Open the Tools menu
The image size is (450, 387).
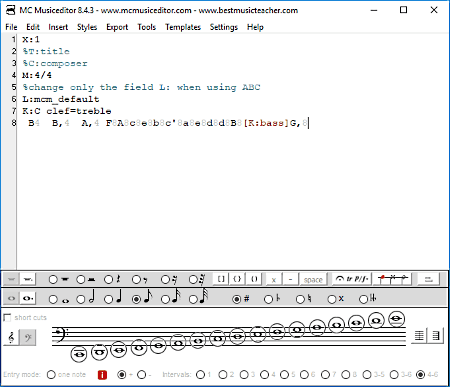147,27
